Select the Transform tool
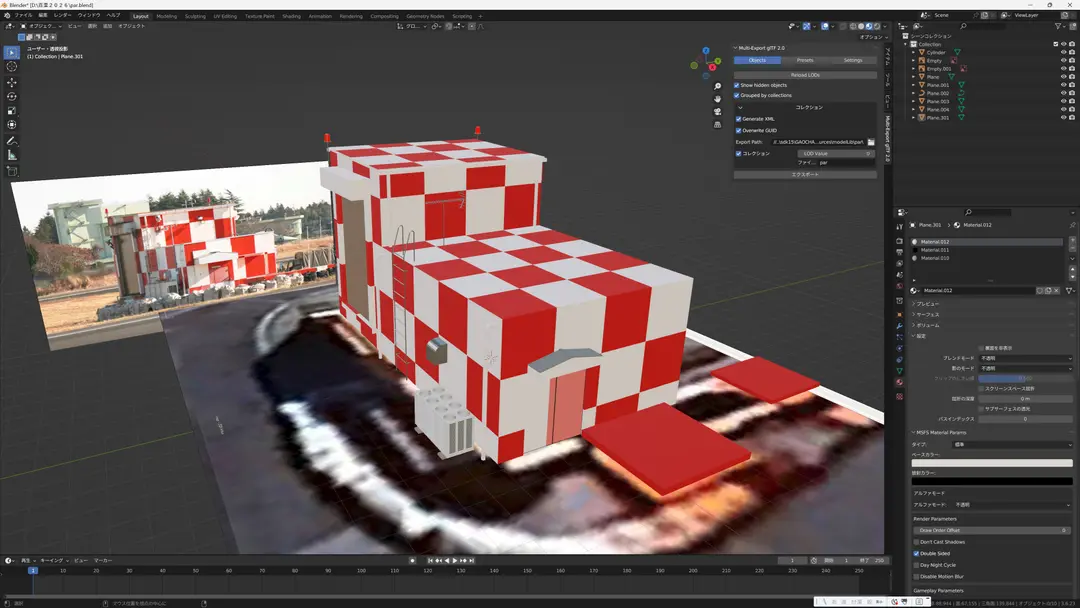The height and width of the screenshot is (608, 1080). [12, 125]
